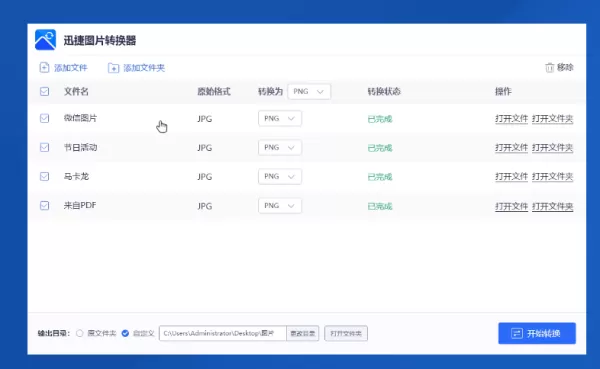This screenshot has height=369, width=600.
Task: Click the 打开文件夹 button at the bottom
Action: pos(346,333)
